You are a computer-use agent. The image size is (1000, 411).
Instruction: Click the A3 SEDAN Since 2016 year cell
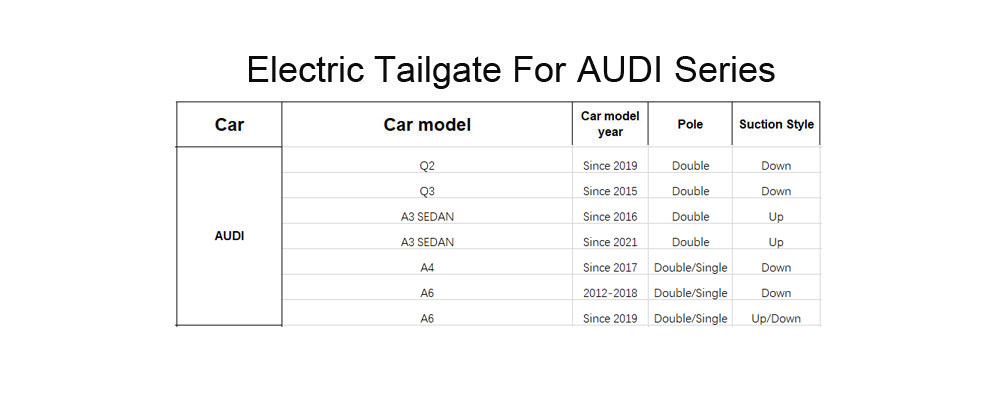[x=610, y=216]
